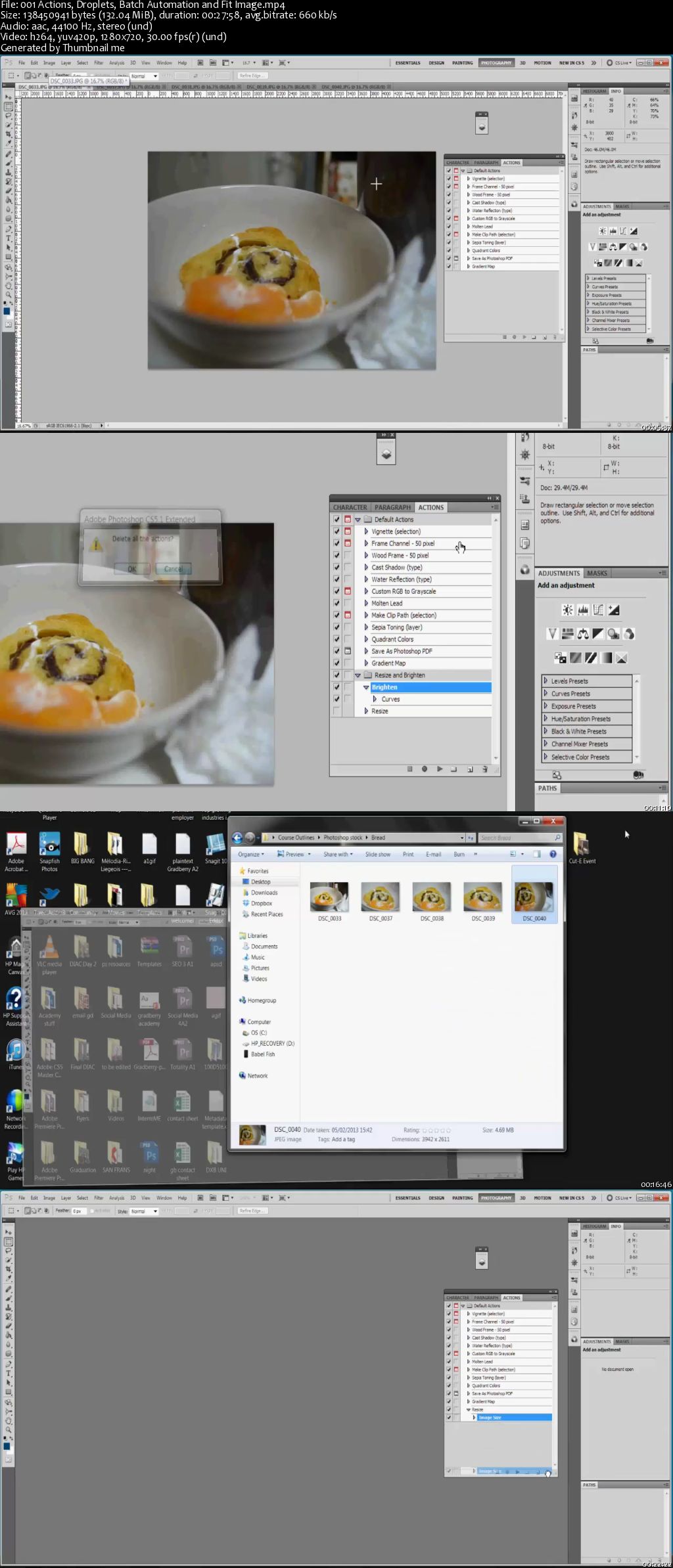Select ESSENTIALS workspace above the DSC_0033.JPG document
Viewport: 673px width, 1568px height.
coord(407,63)
